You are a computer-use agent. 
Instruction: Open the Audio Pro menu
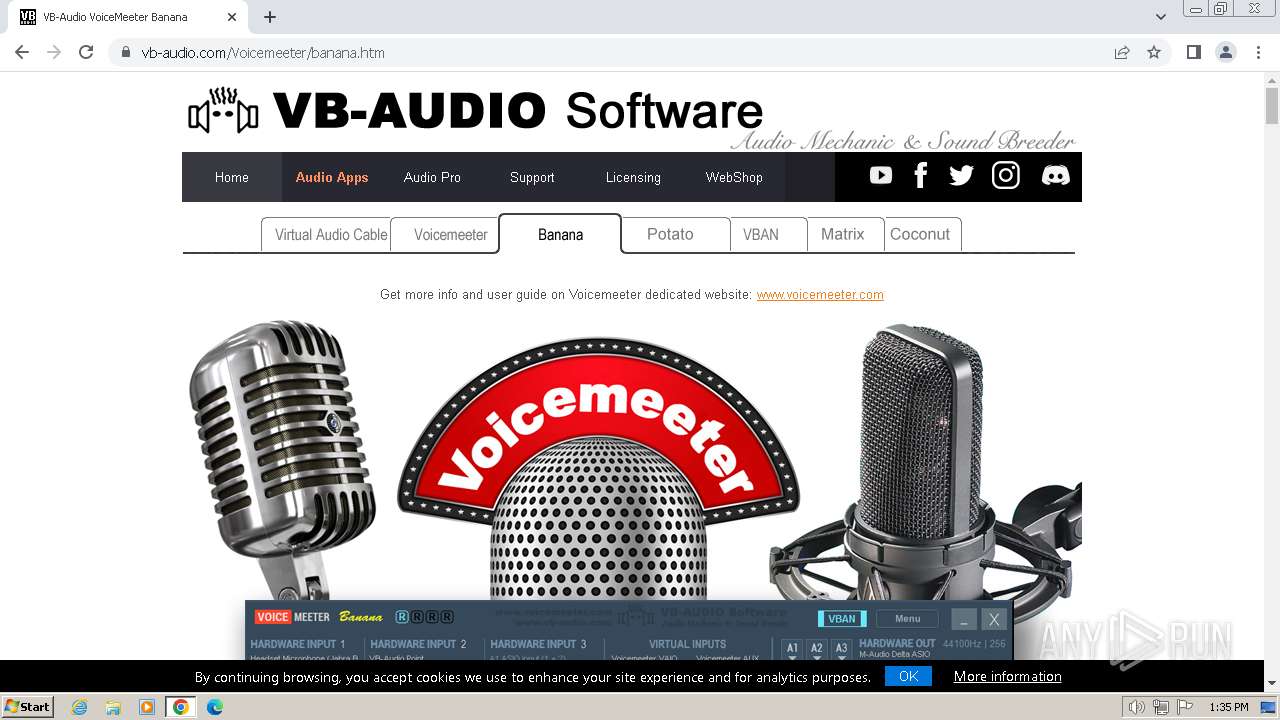pyautogui.click(x=432, y=177)
